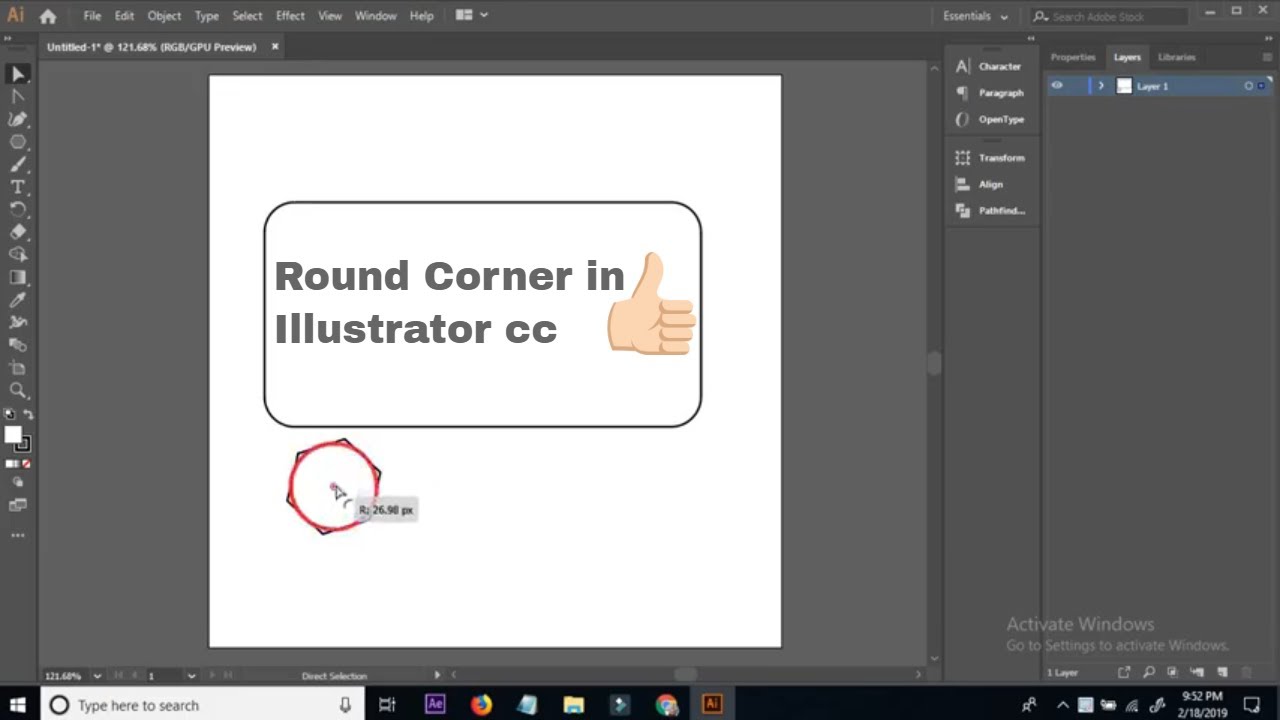The height and width of the screenshot is (720, 1280).
Task: Open the Essentials workspace dropdown
Action: [x=975, y=16]
